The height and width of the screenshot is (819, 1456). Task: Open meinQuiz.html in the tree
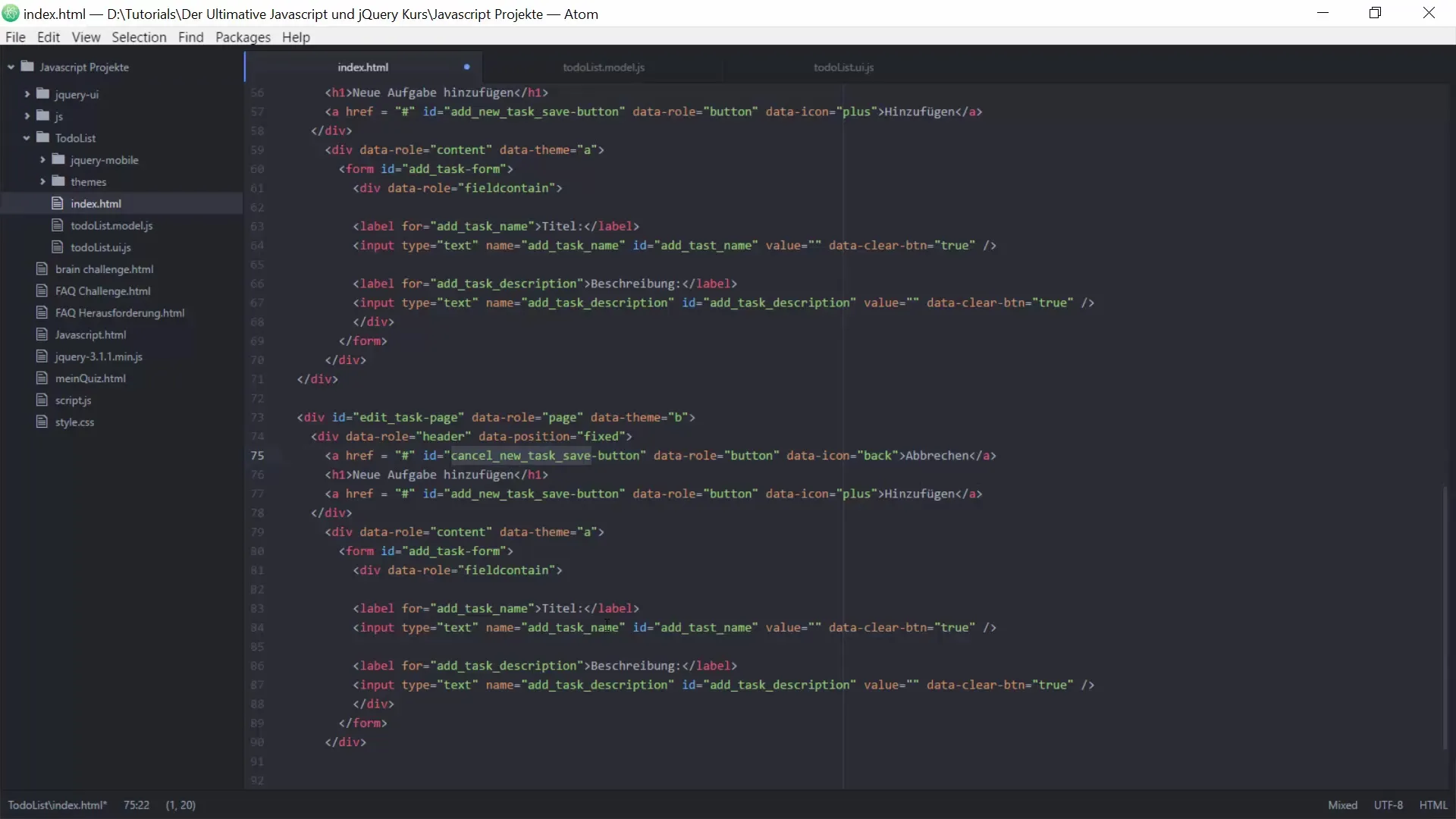(x=90, y=378)
